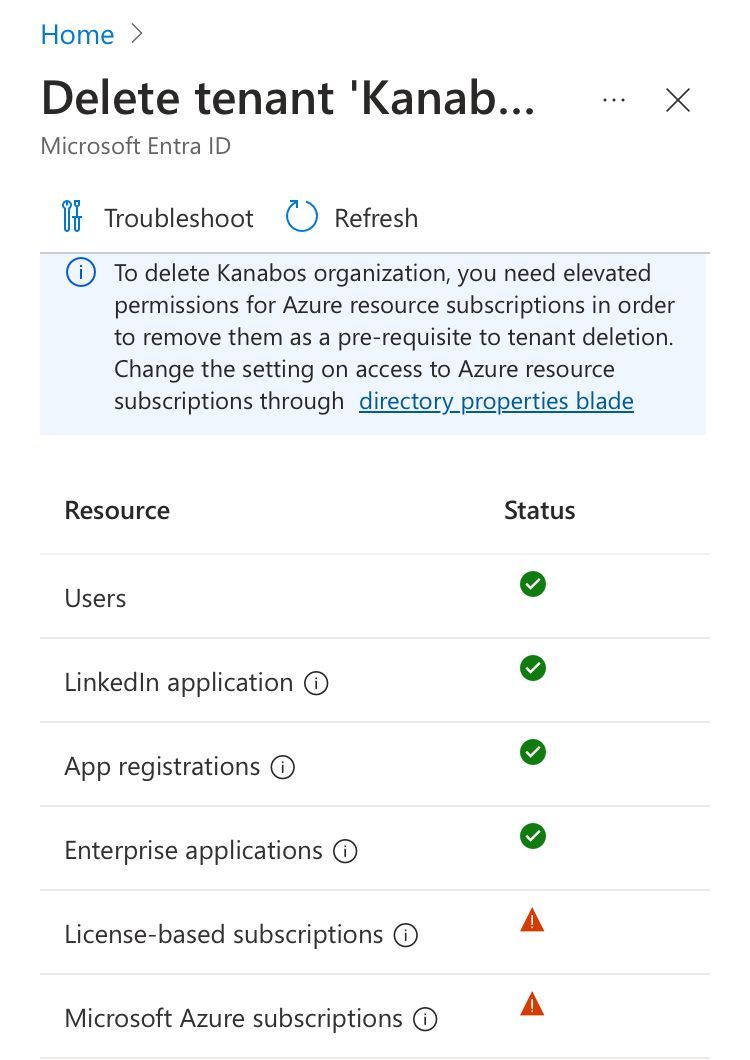Click the info icon beside Enterprise applications
This screenshot has width=750, height=1060.
pos(344,851)
